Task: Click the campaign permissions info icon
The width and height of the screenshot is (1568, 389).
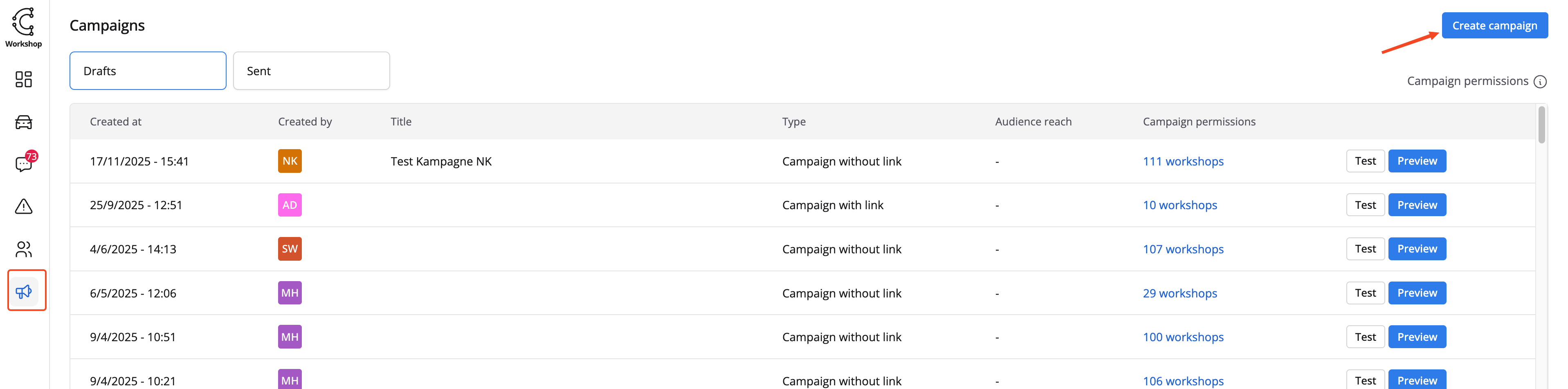Action: click(x=1539, y=81)
